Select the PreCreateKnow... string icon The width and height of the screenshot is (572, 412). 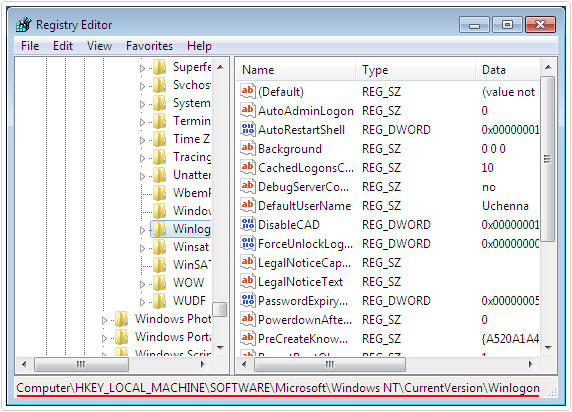coord(247,338)
